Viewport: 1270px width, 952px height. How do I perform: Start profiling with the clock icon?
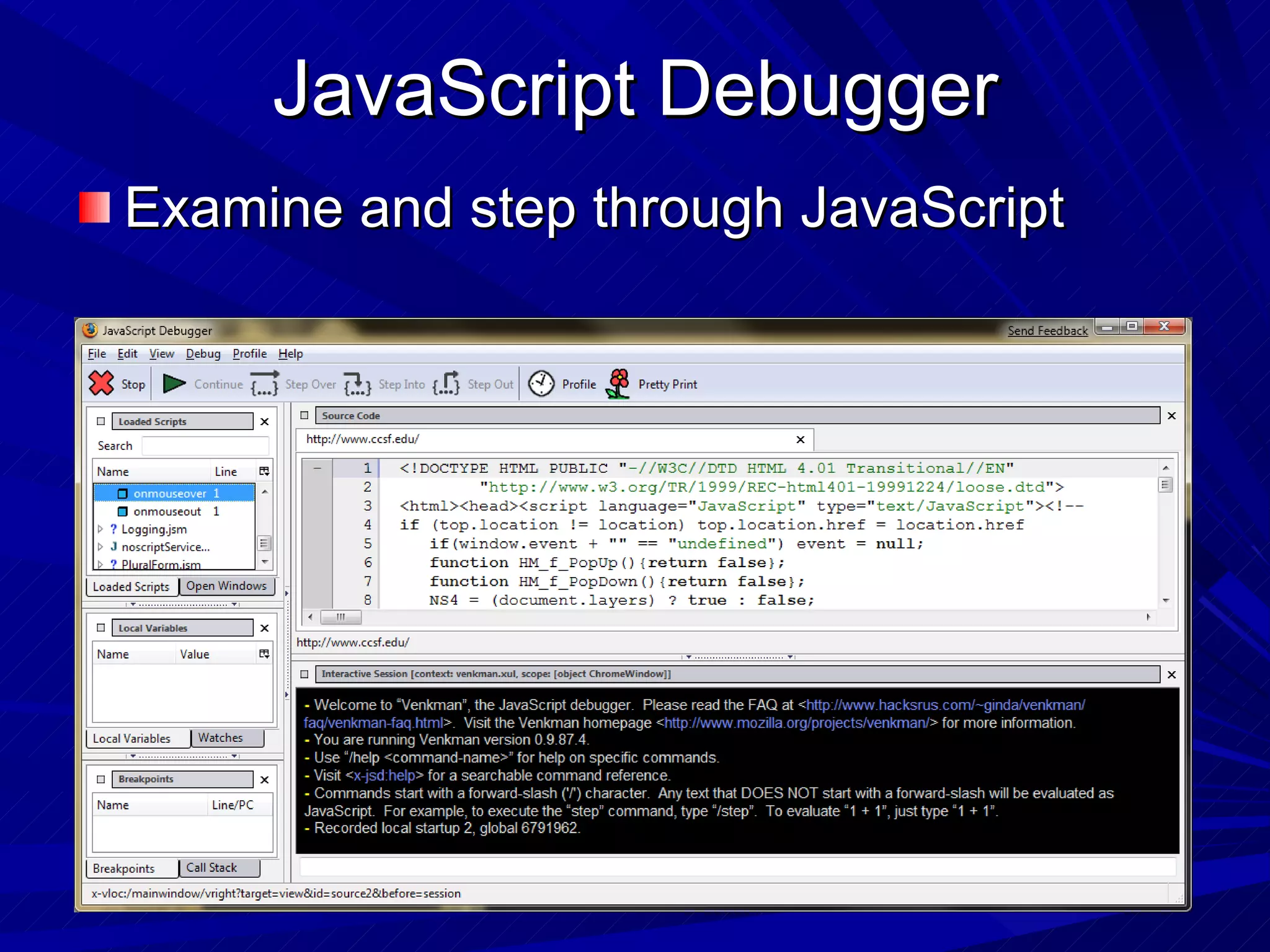click(541, 384)
